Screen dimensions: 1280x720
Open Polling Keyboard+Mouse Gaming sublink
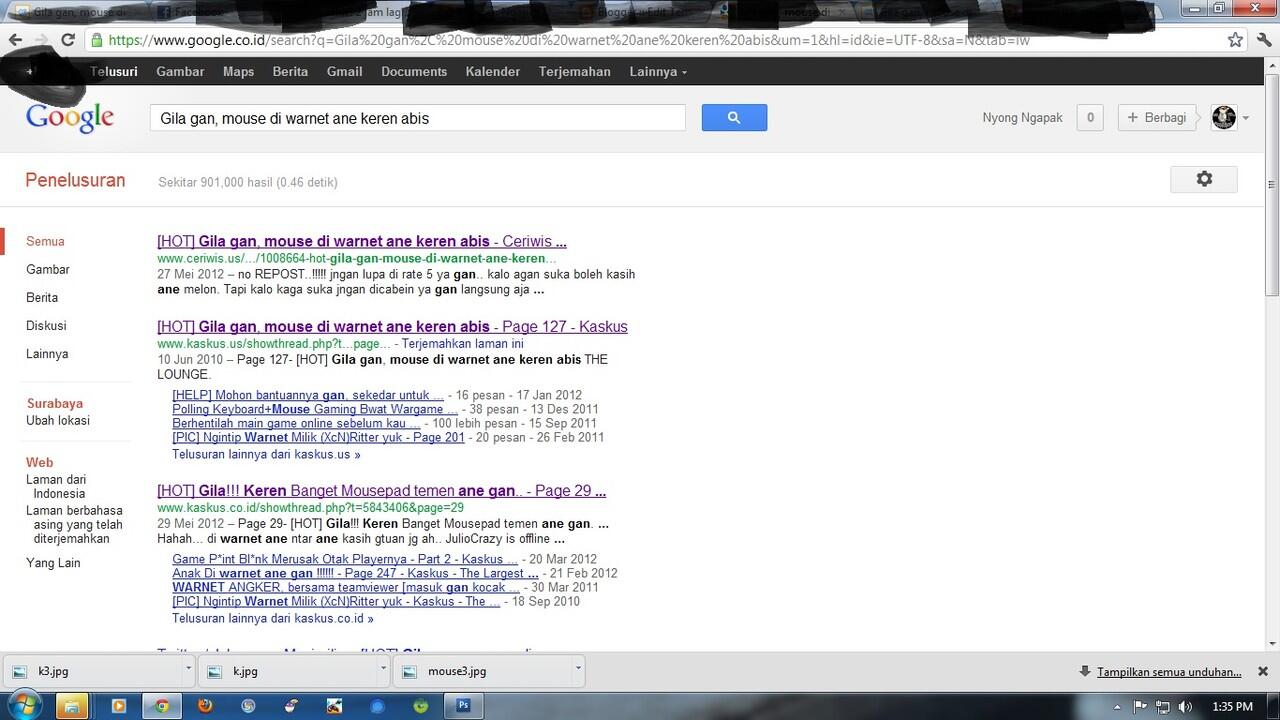point(315,409)
